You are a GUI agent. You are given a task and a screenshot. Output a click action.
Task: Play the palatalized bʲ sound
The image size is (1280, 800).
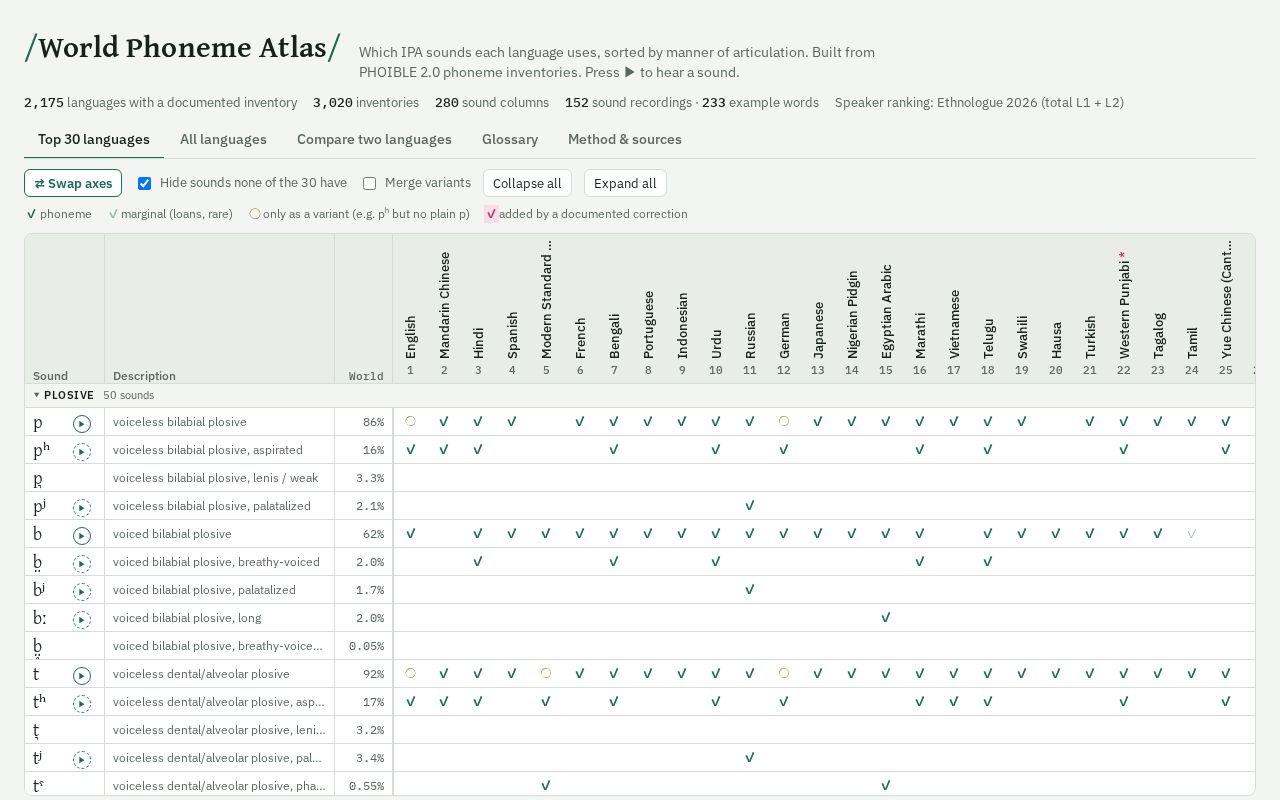pos(82,592)
